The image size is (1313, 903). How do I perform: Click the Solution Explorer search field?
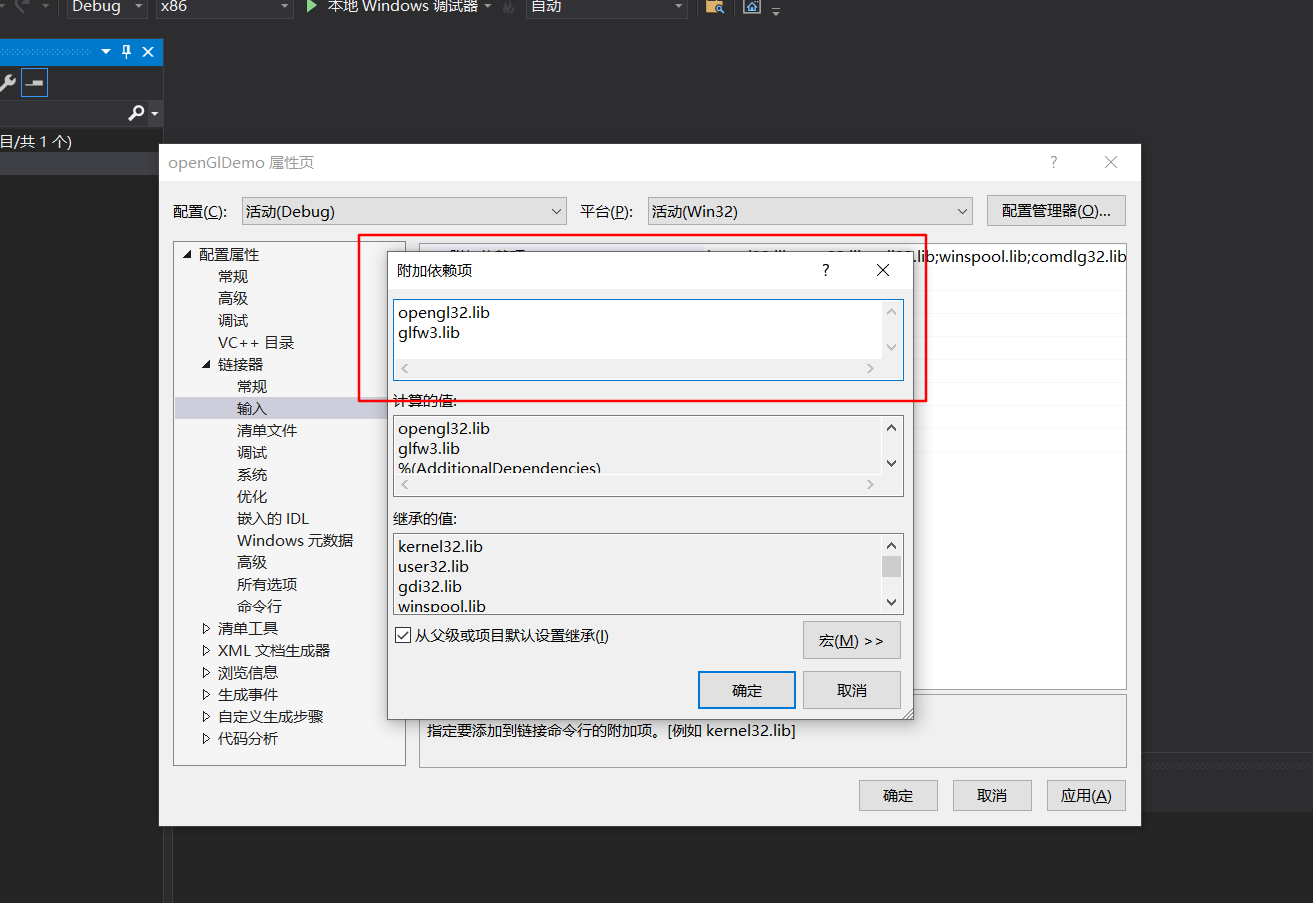click(63, 114)
